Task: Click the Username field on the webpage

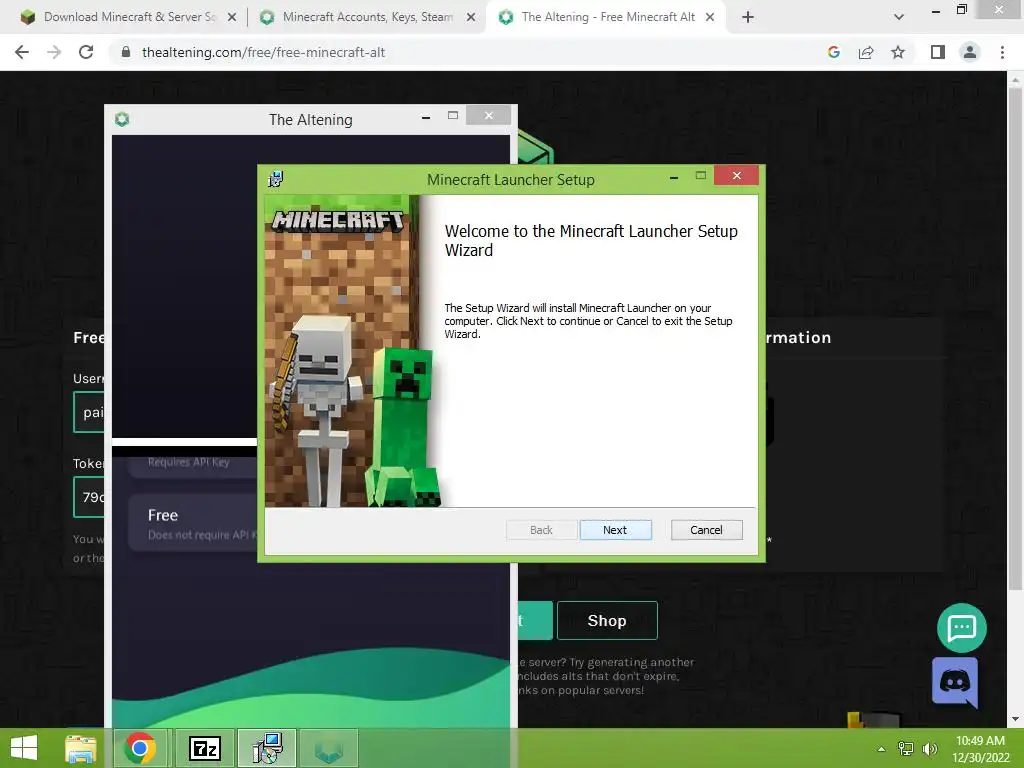Action: 89,412
